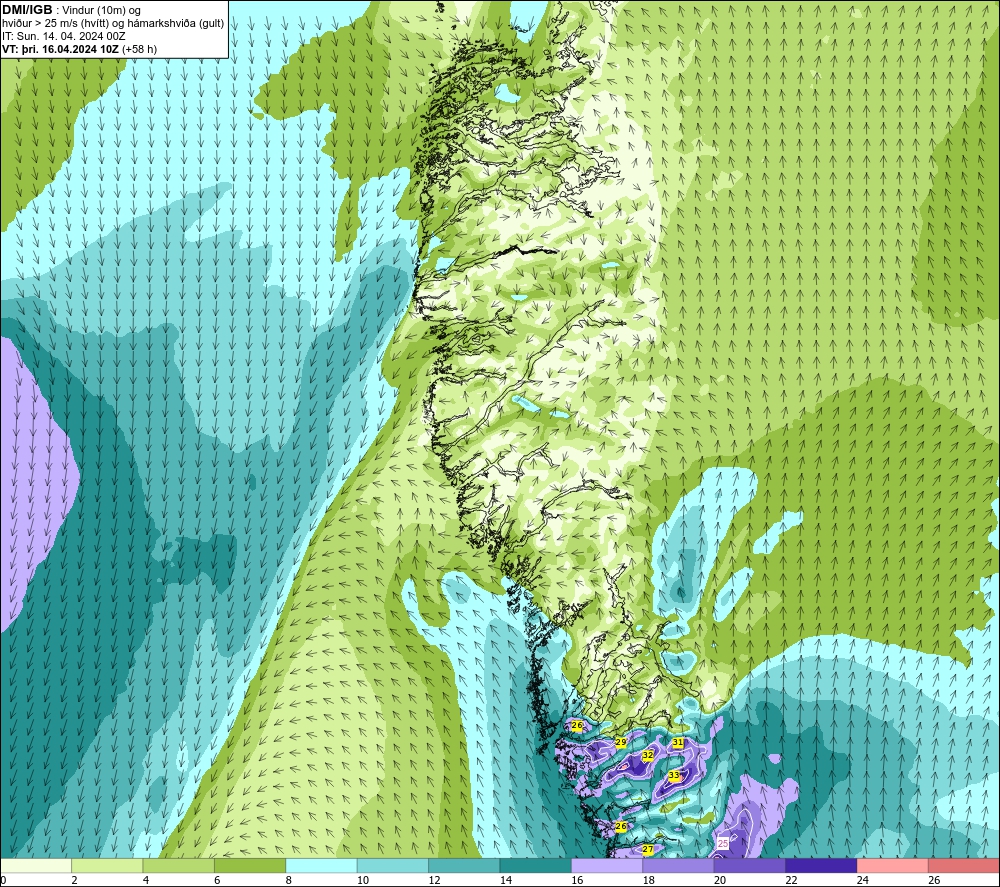This screenshot has height=887, width=1000.
Task: Click legend scale value 16
Action: click(577, 880)
